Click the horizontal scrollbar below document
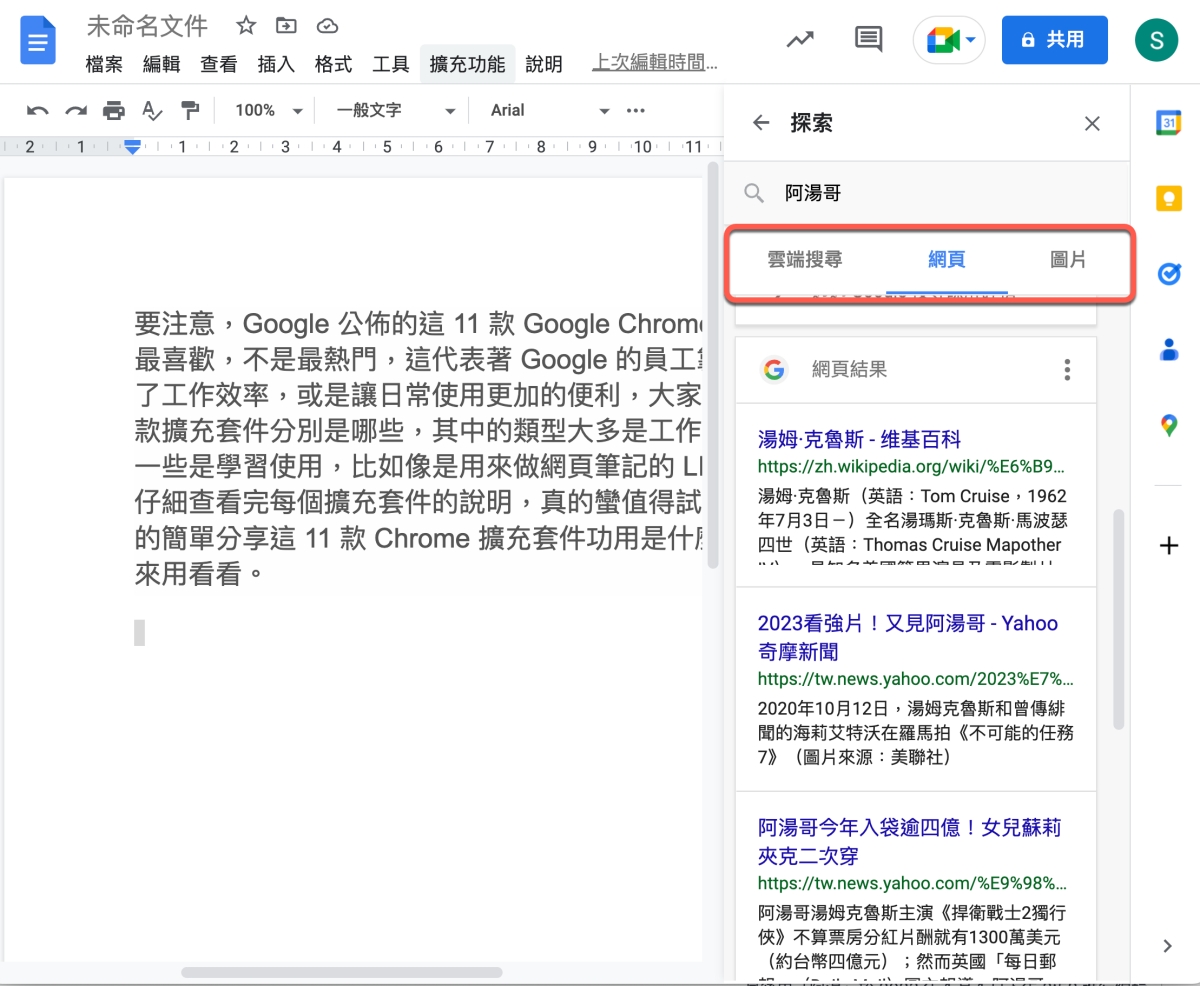 click(x=340, y=971)
